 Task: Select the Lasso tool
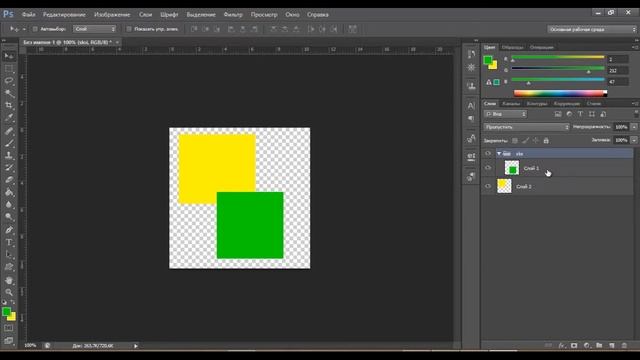(9, 80)
